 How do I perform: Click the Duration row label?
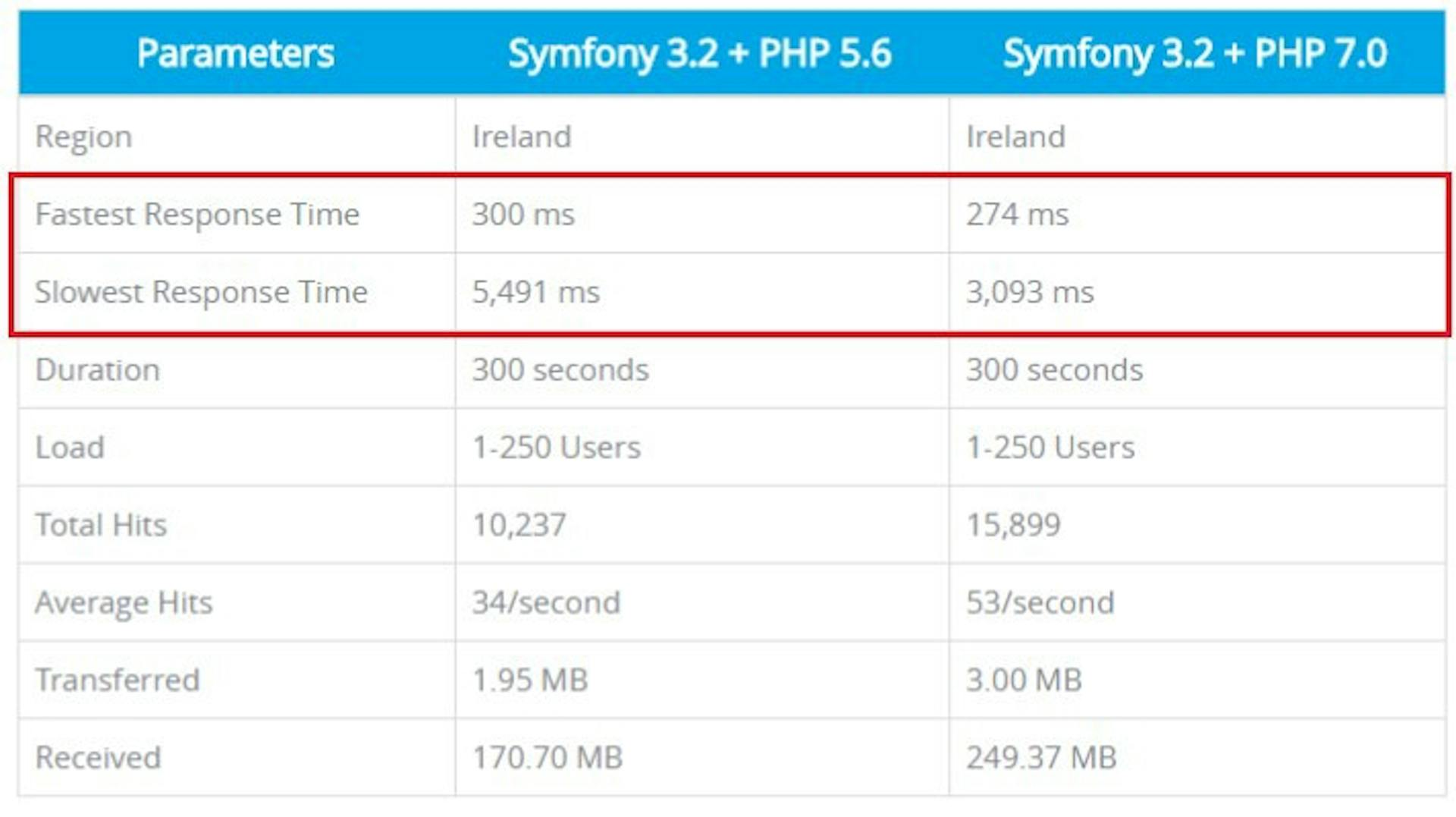98,370
